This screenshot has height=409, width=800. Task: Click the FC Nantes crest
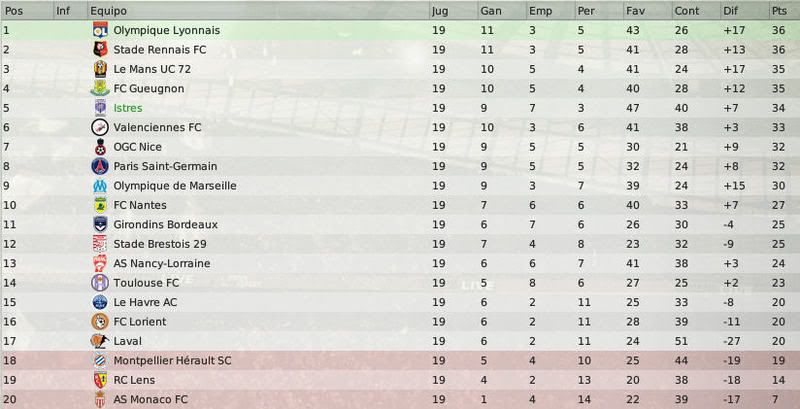100,205
